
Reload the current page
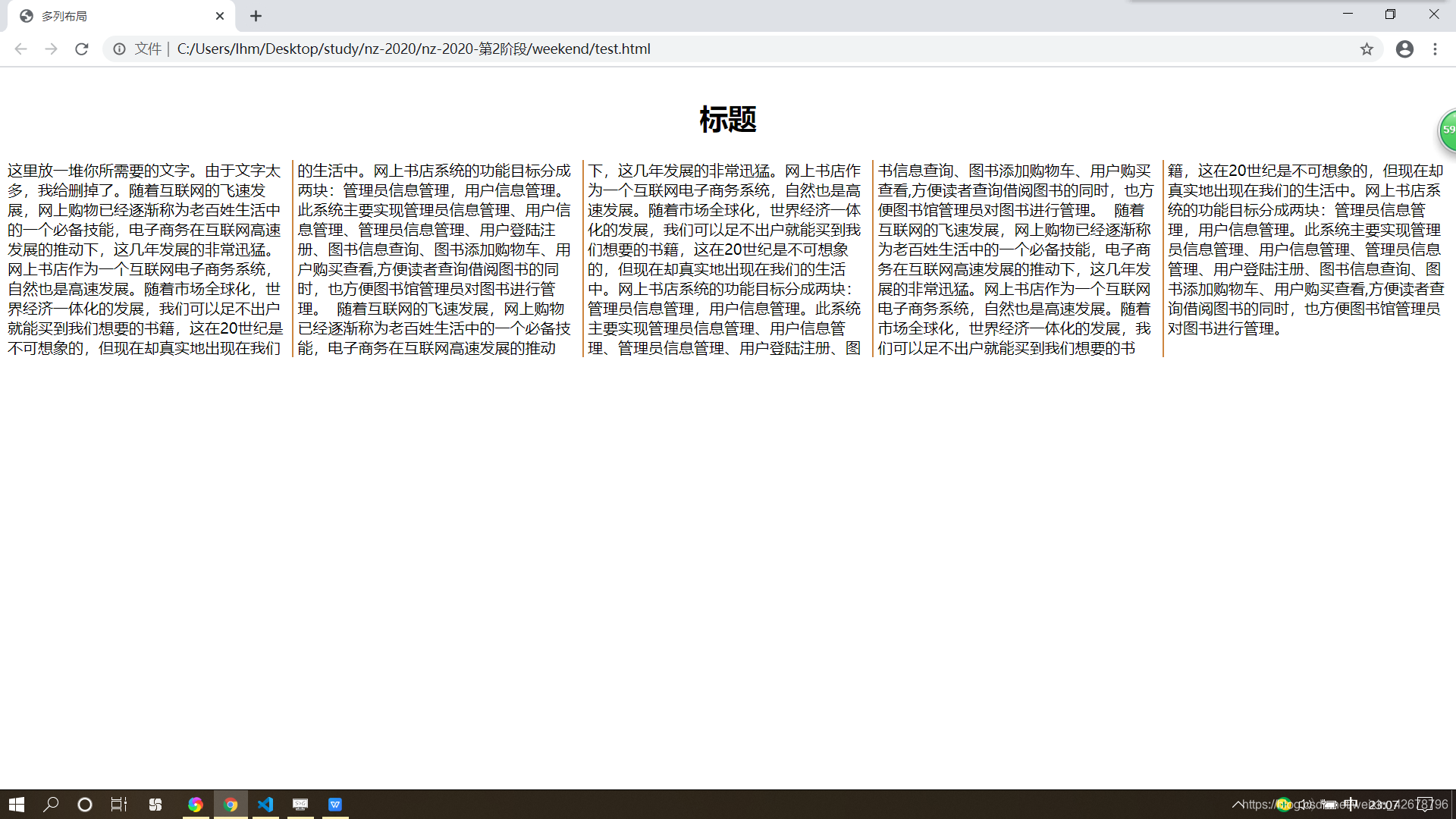[x=81, y=49]
